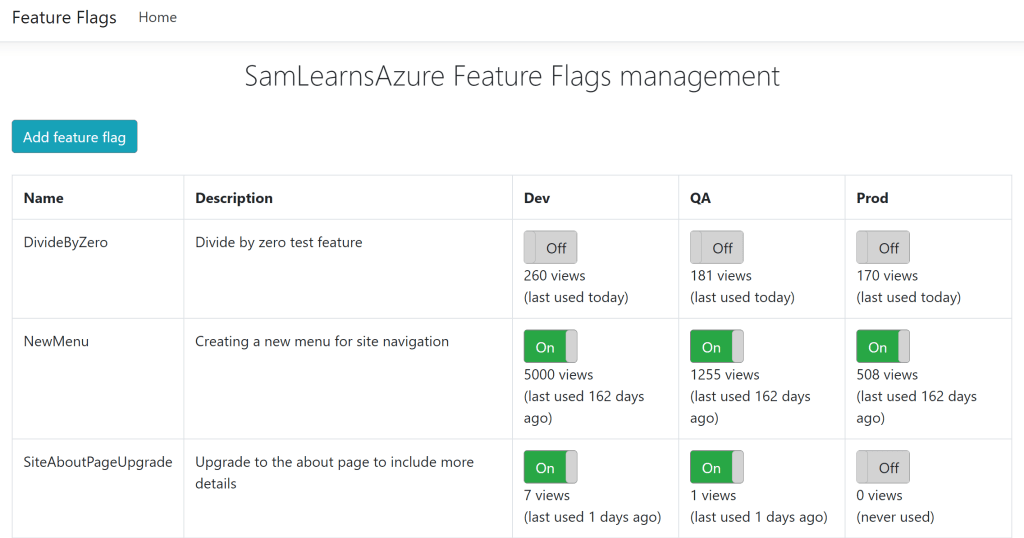Toggle DivideByZero flag in Dev

tap(550, 248)
